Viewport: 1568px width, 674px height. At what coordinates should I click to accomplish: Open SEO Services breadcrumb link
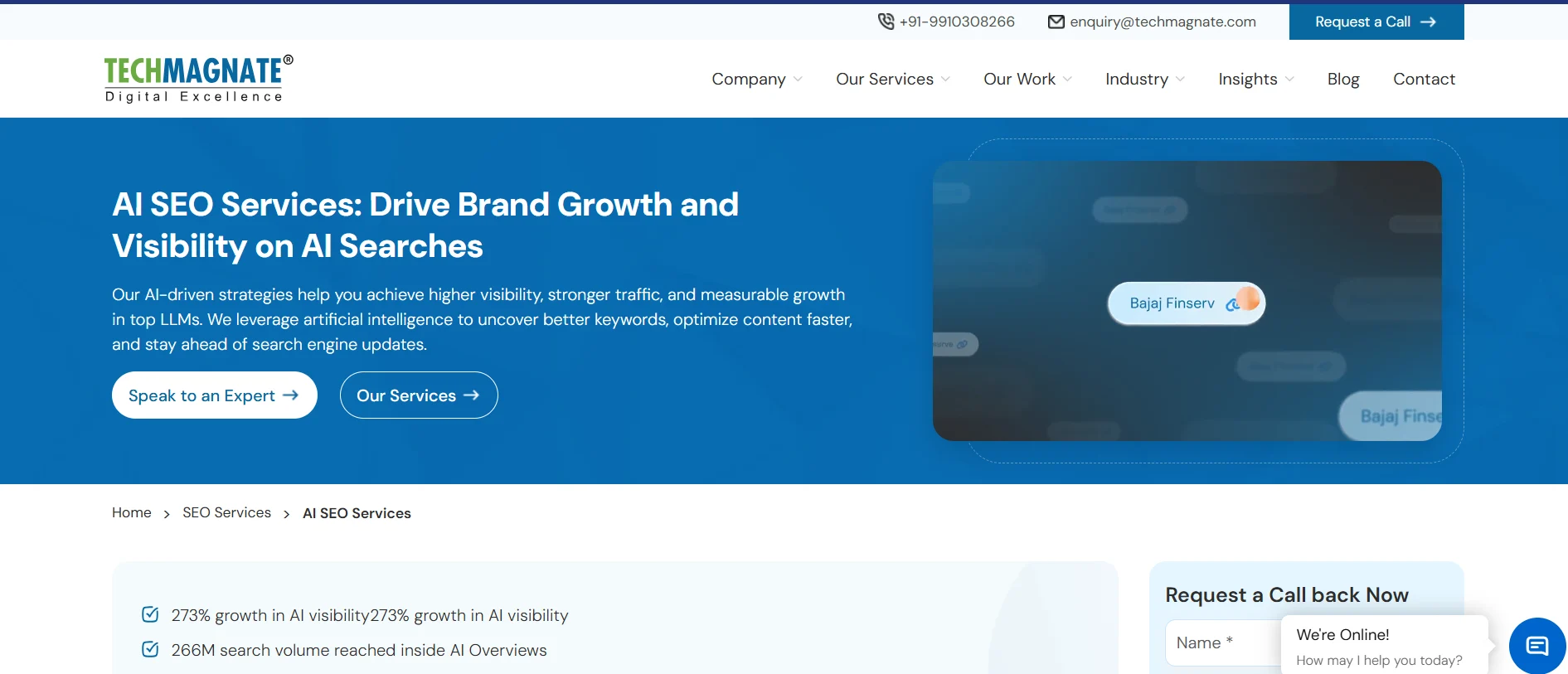226,512
